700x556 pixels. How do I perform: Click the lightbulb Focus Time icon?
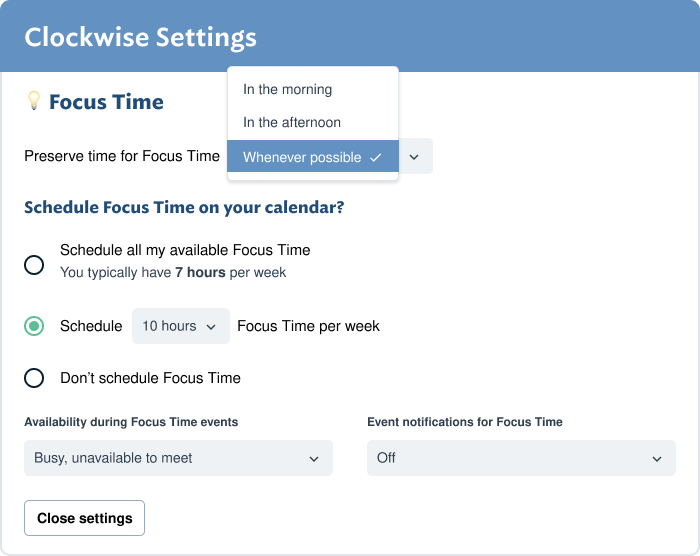click(x=34, y=101)
